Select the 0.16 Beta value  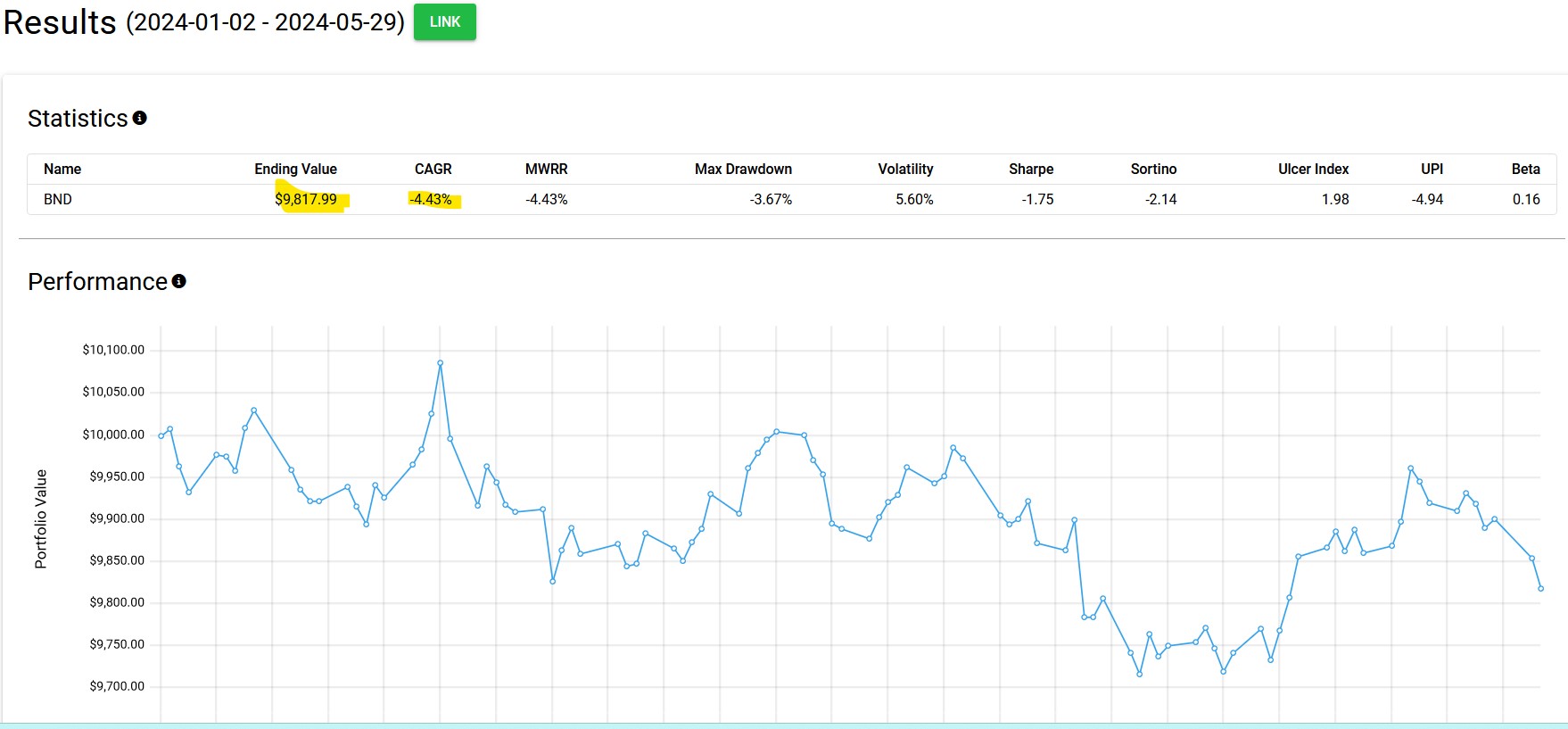point(1526,199)
